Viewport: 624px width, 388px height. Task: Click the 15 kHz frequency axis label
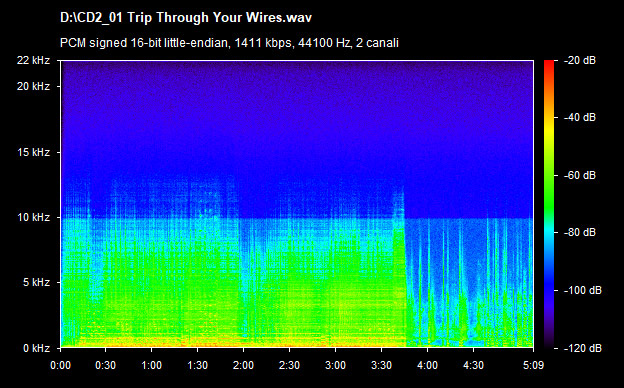[33, 152]
